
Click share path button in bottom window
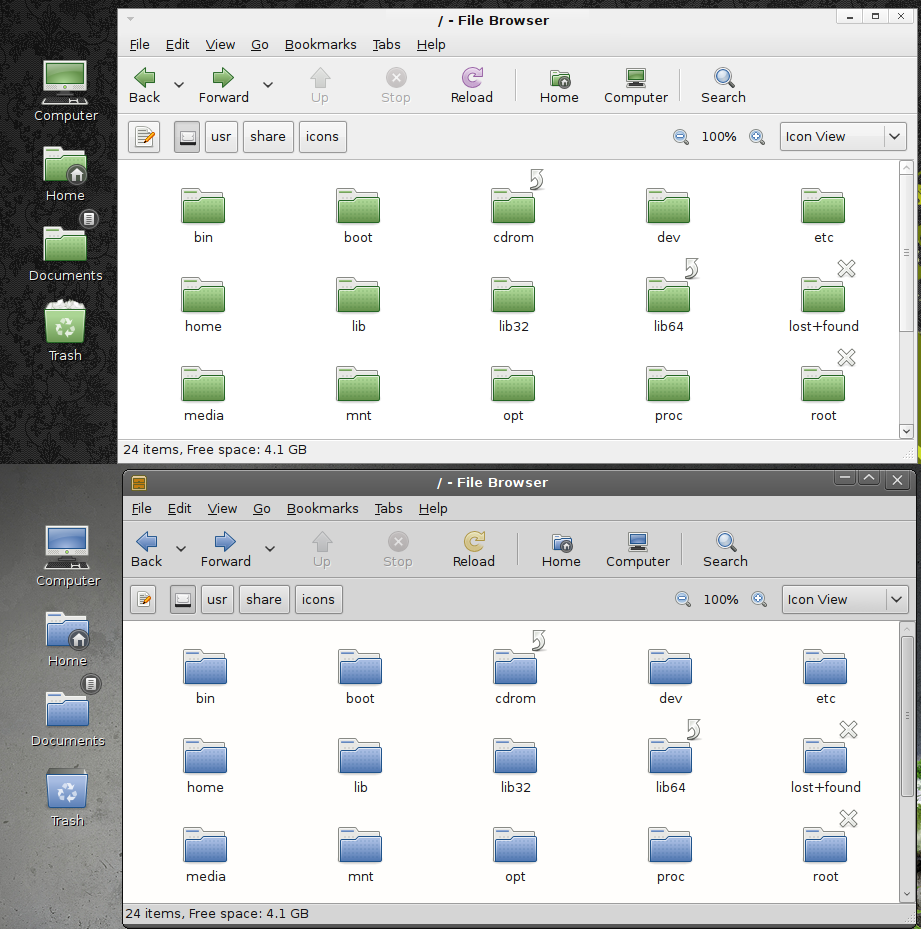(x=264, y=600)
